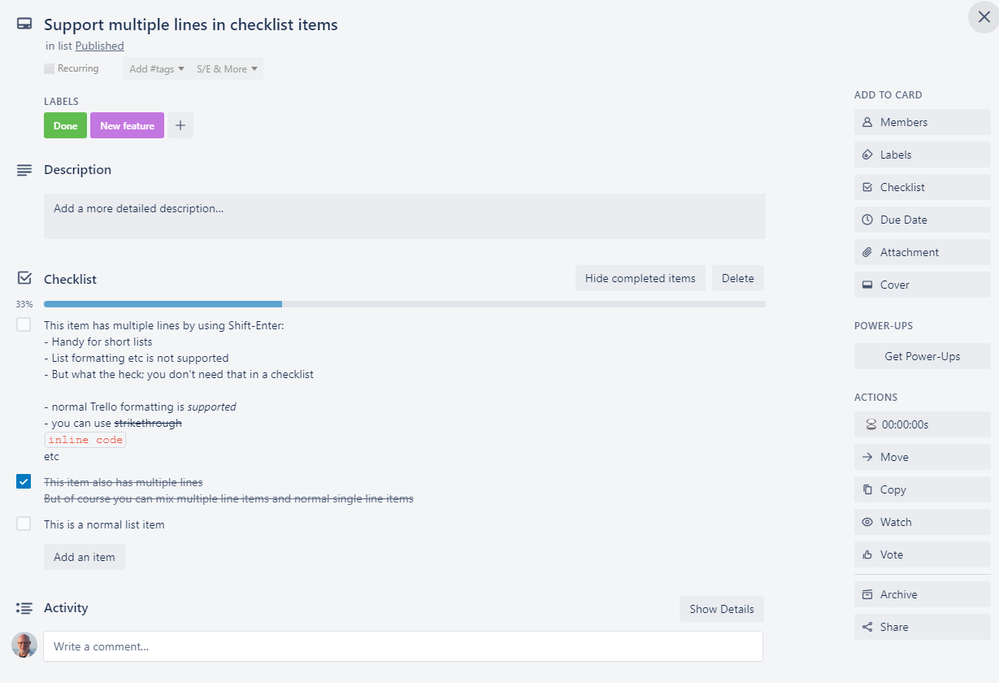999x683 pixels.
Task: Expand the S/E & More dropdown
Action: tap(227, 69)
